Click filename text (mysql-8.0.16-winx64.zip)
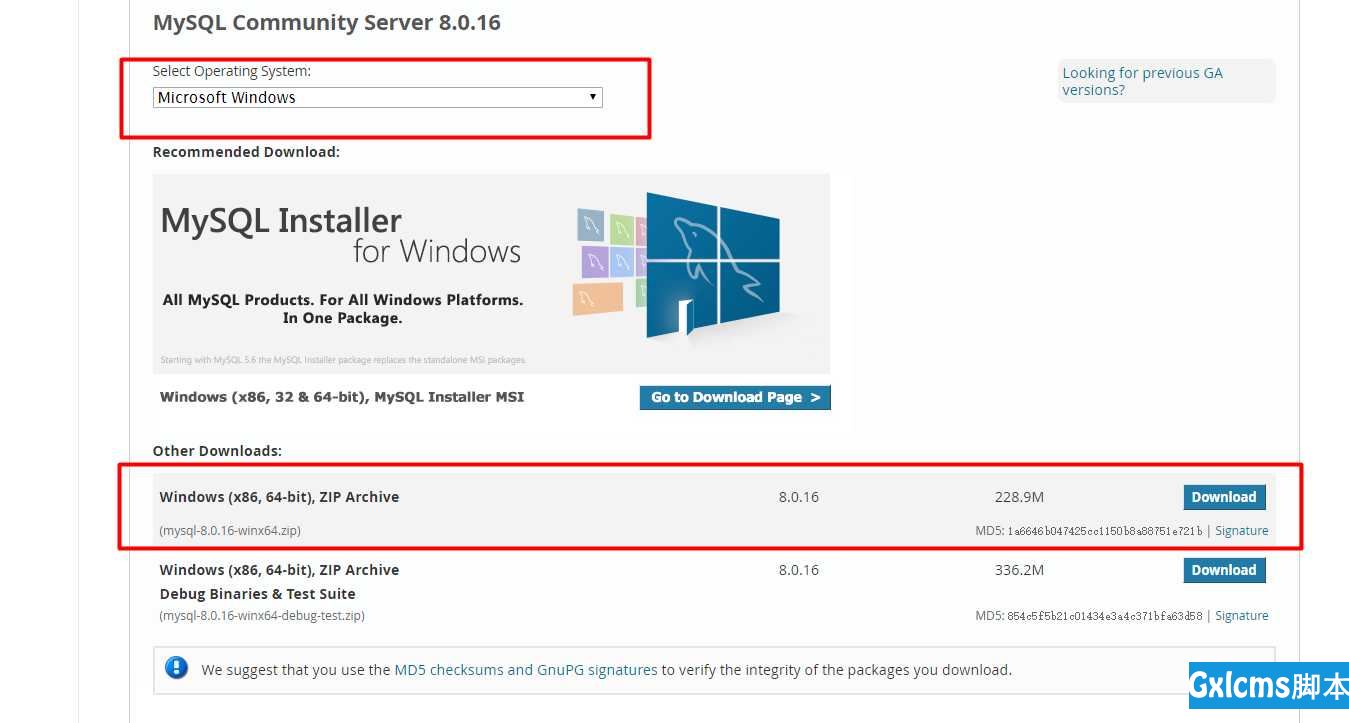The width and height of the screenshot is (1349, 723). [x=230, y=531]
